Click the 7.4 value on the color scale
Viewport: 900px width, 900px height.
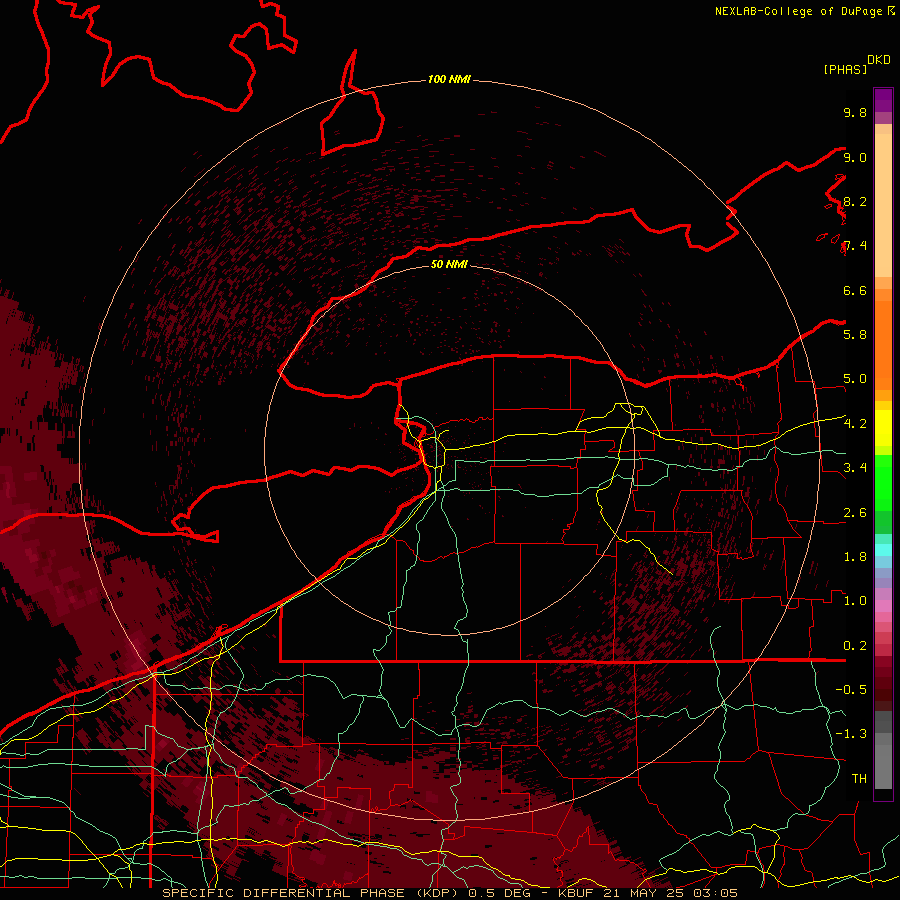click(855, 246)
